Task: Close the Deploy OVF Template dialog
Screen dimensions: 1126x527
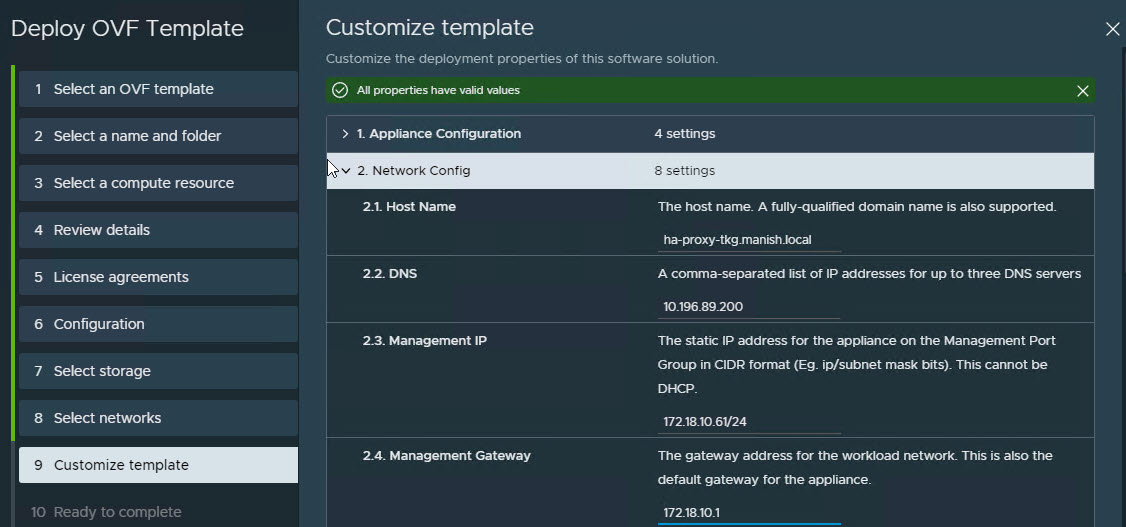Action: click(1112, 29)
